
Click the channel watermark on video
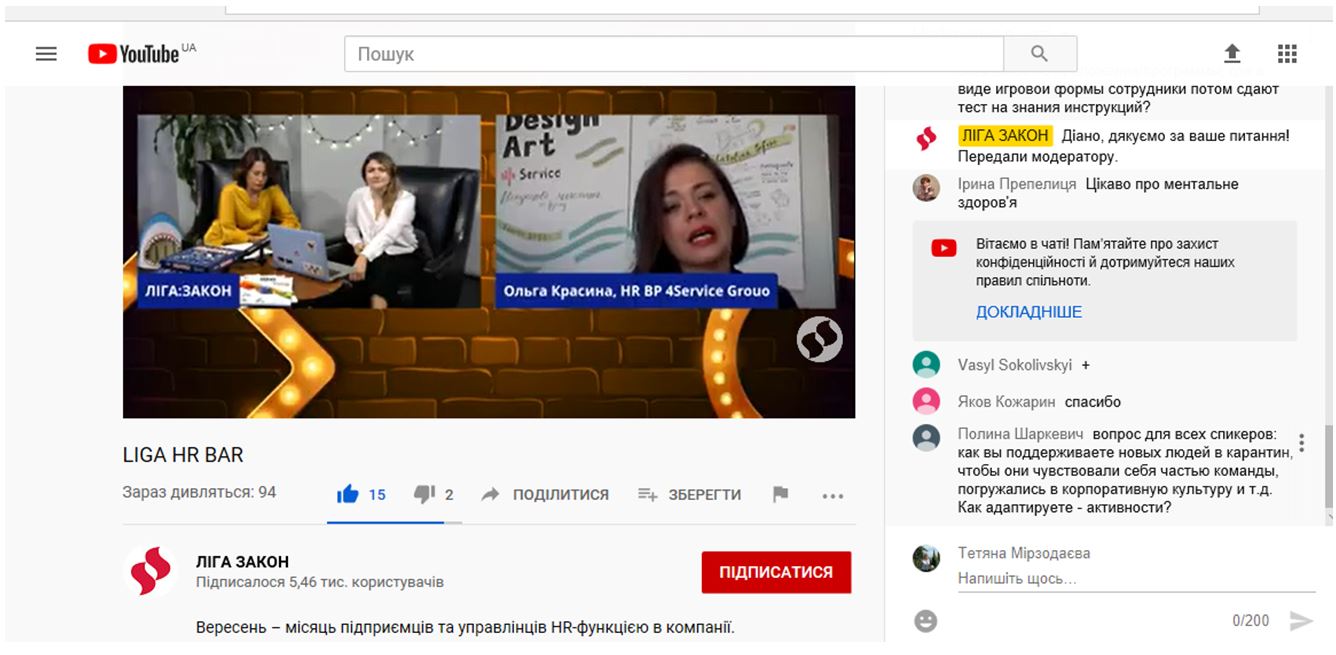(819, 339)
